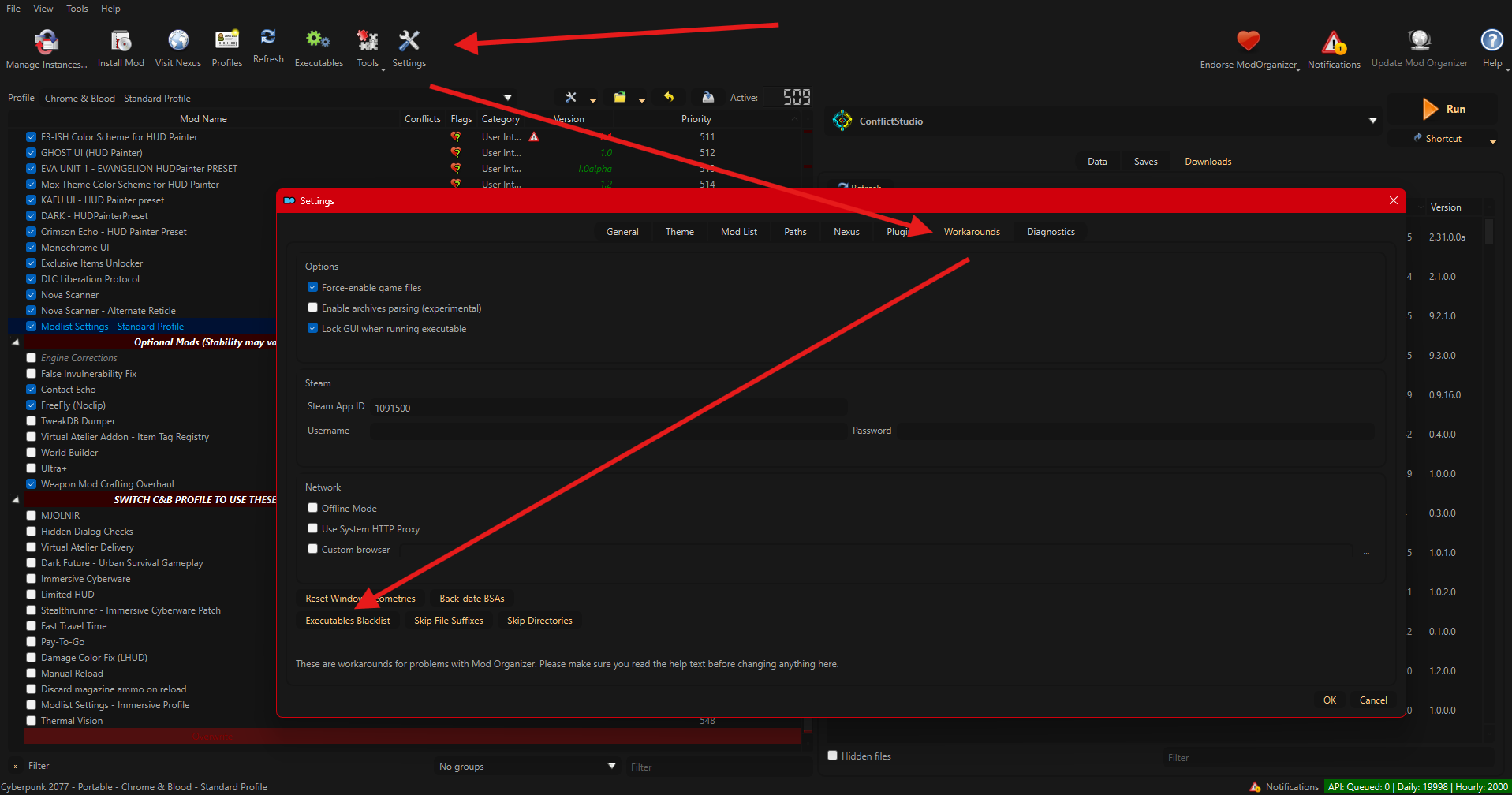Collapse the Optional Mods separator

(16, 342)
